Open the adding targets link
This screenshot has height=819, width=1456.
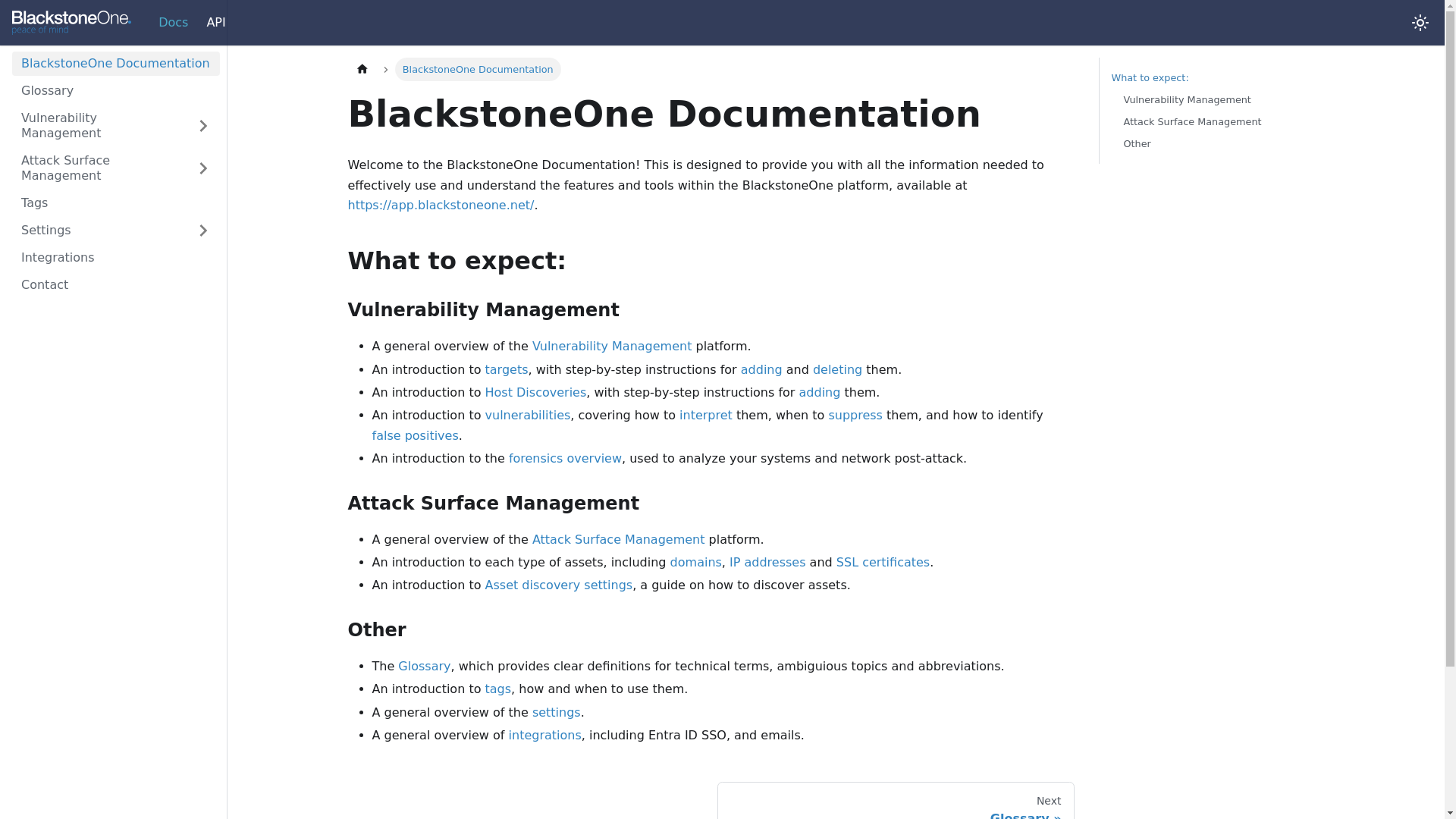(761, 370)
